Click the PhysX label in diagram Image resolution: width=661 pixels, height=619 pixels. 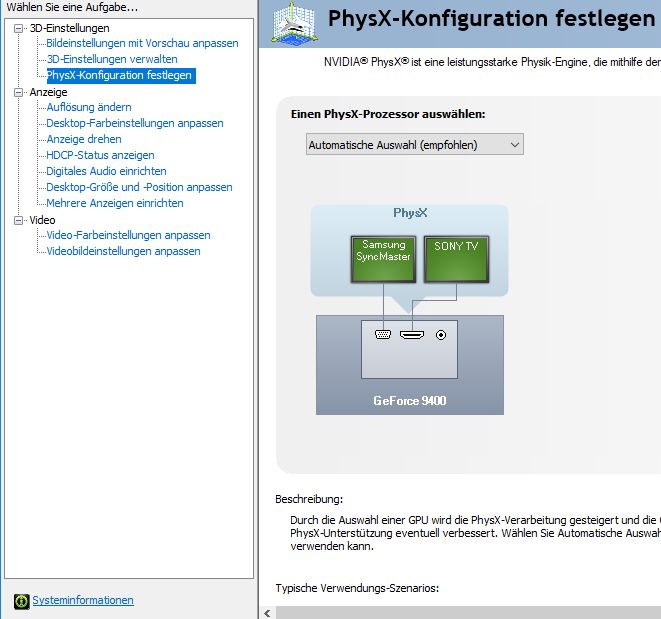(410, 213)
